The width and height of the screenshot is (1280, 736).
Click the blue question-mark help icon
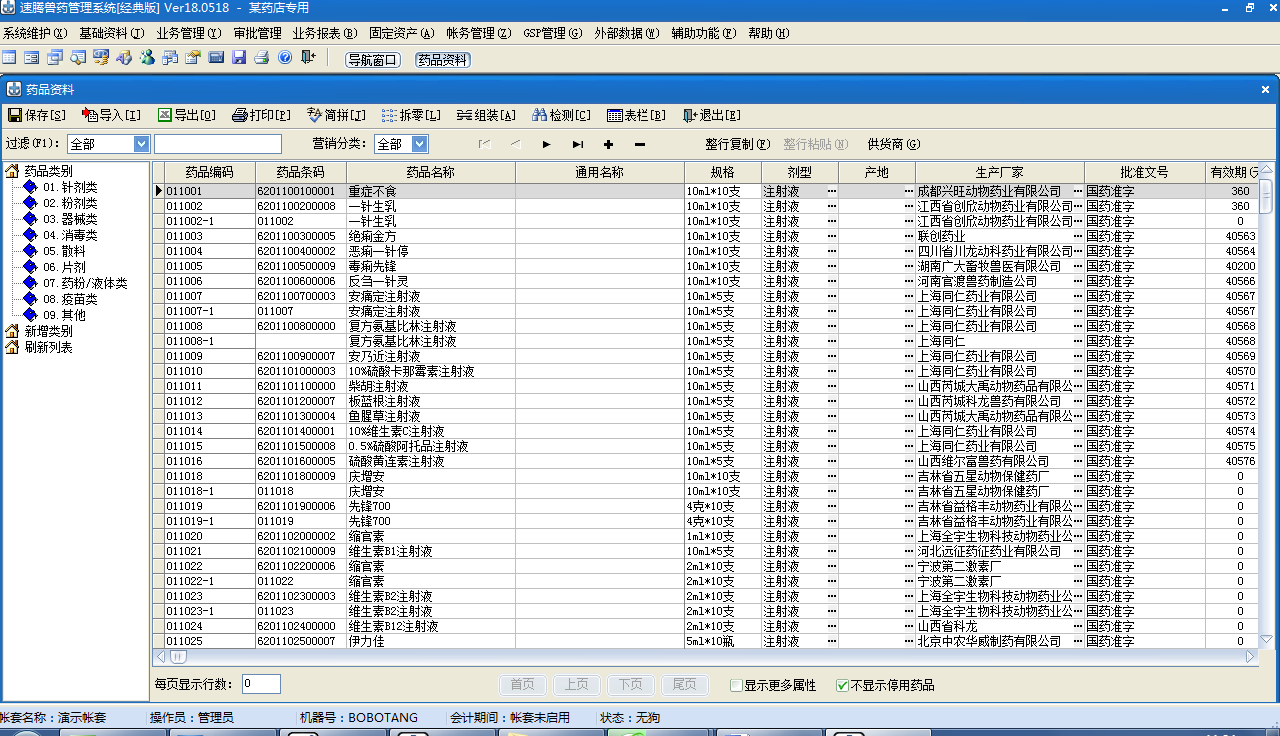pos(285,58)
